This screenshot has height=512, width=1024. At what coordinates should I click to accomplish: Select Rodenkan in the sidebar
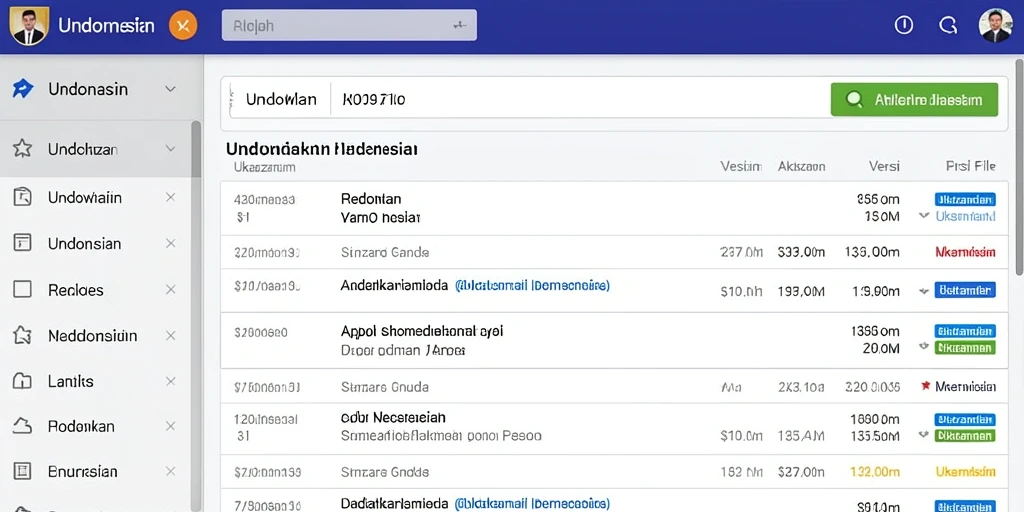[81, 426]
